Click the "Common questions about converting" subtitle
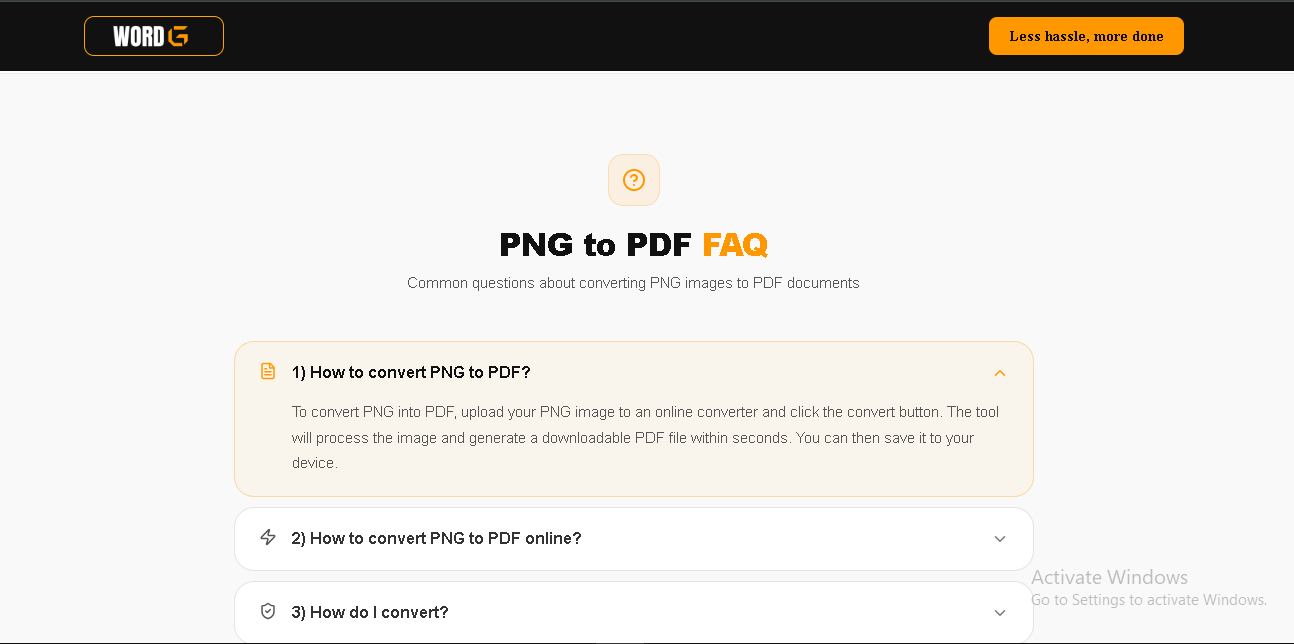Viewport: 1294px width, 644px height. click(x=633, y=283)
